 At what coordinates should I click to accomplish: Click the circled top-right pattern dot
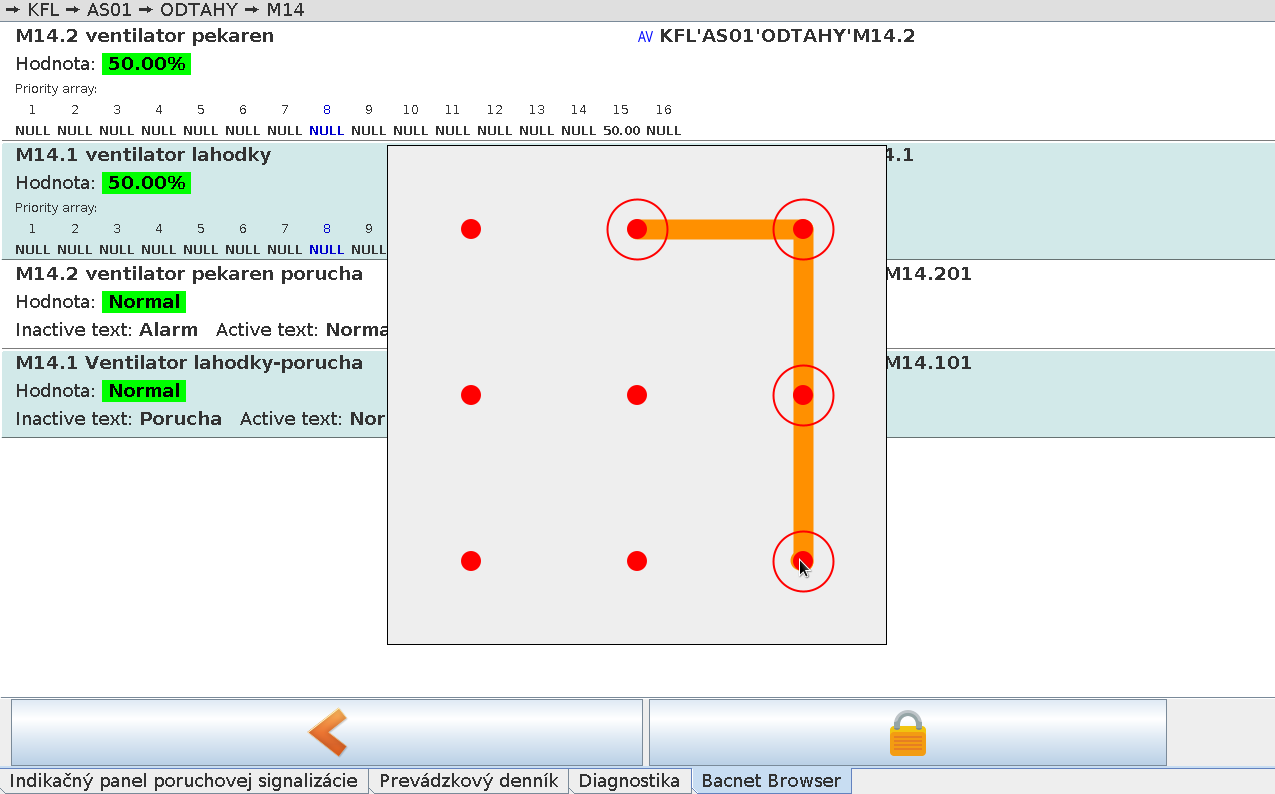pos(803,229)
